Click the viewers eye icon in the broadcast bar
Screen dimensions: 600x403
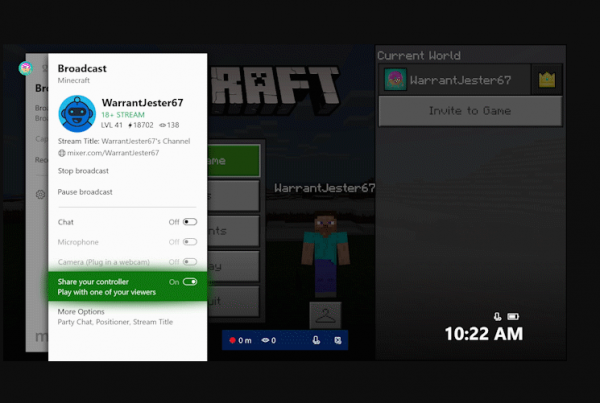(x=265, y=340)
